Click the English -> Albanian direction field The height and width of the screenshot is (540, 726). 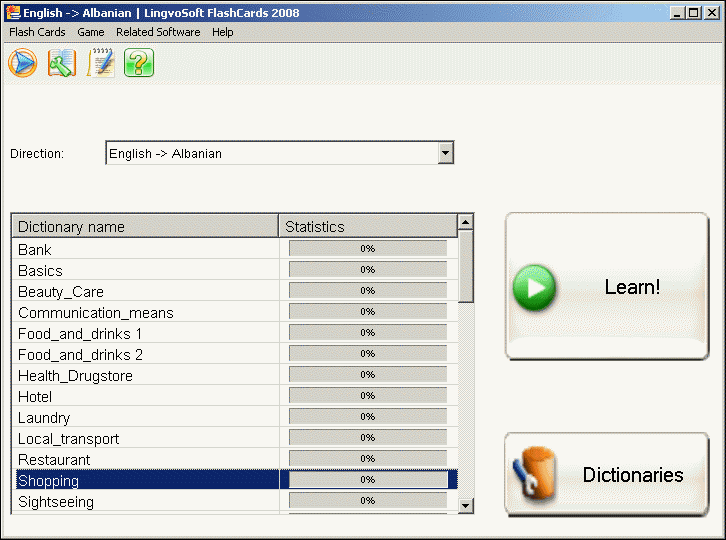point(280,153)
